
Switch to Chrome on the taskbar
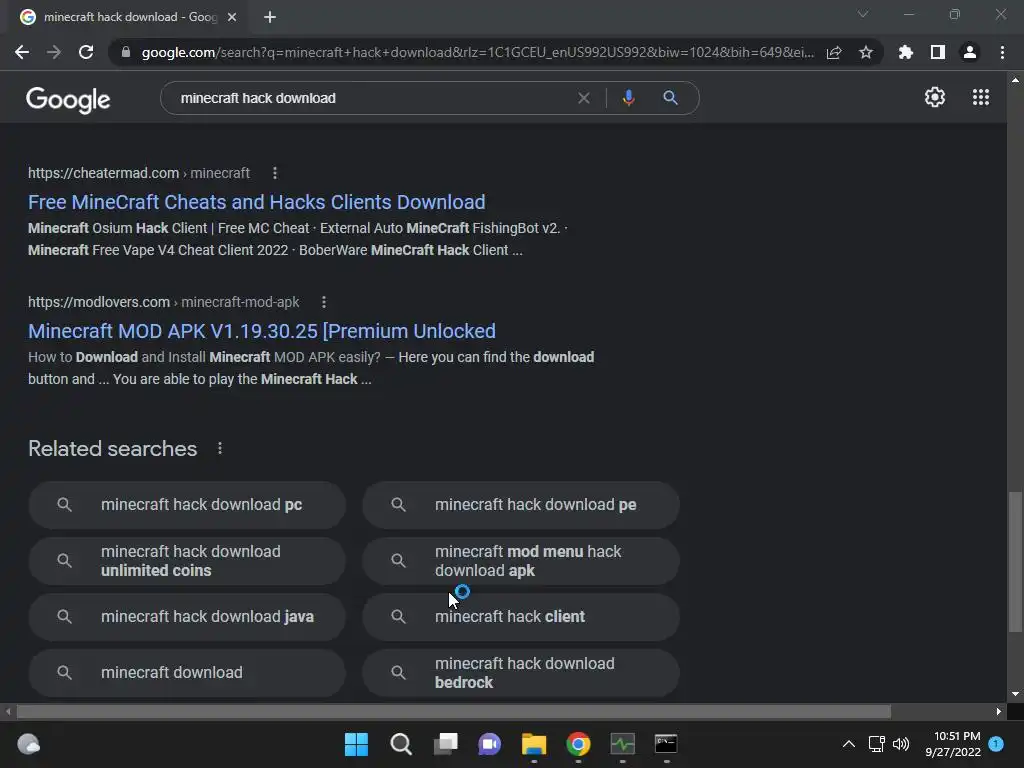578,744
